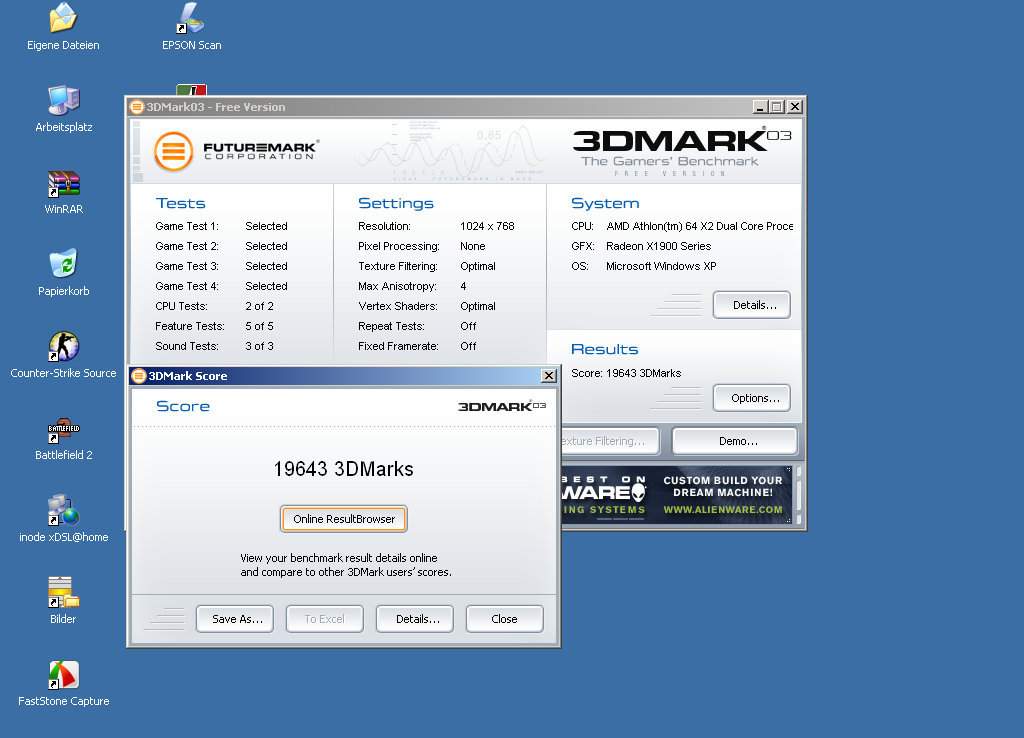Image resolution: width=1024 pixels, height=738 pixels.
Task: Open Details... in the Score dialog
Action: [x=415, y=619]
